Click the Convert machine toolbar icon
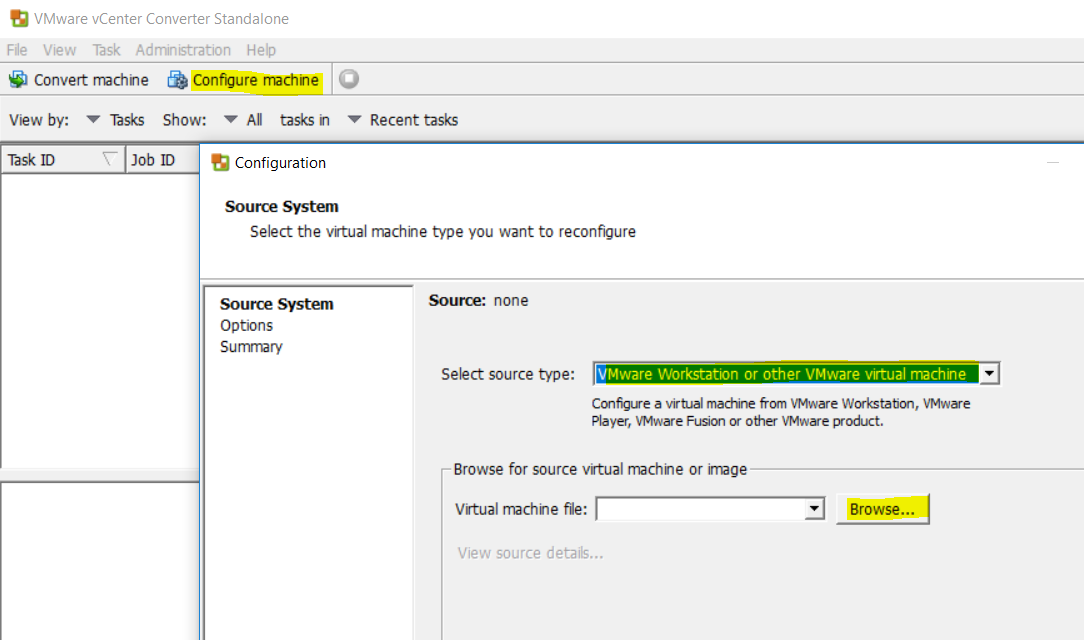Image resolution: width=1084 pixels, height=640 pixels. pyautogui.click(x=18, y=80)
